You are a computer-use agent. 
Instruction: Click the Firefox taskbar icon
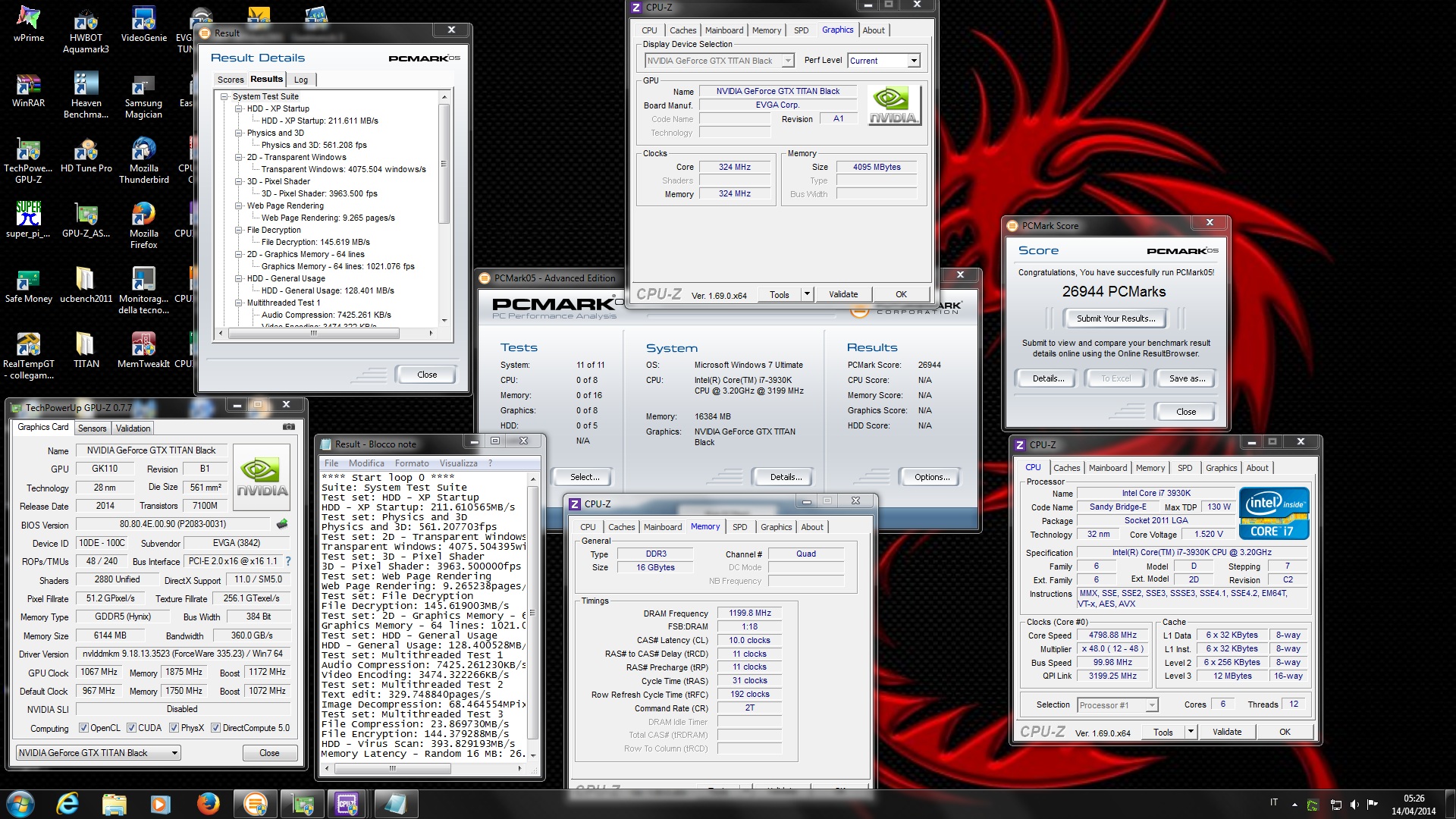207,804
